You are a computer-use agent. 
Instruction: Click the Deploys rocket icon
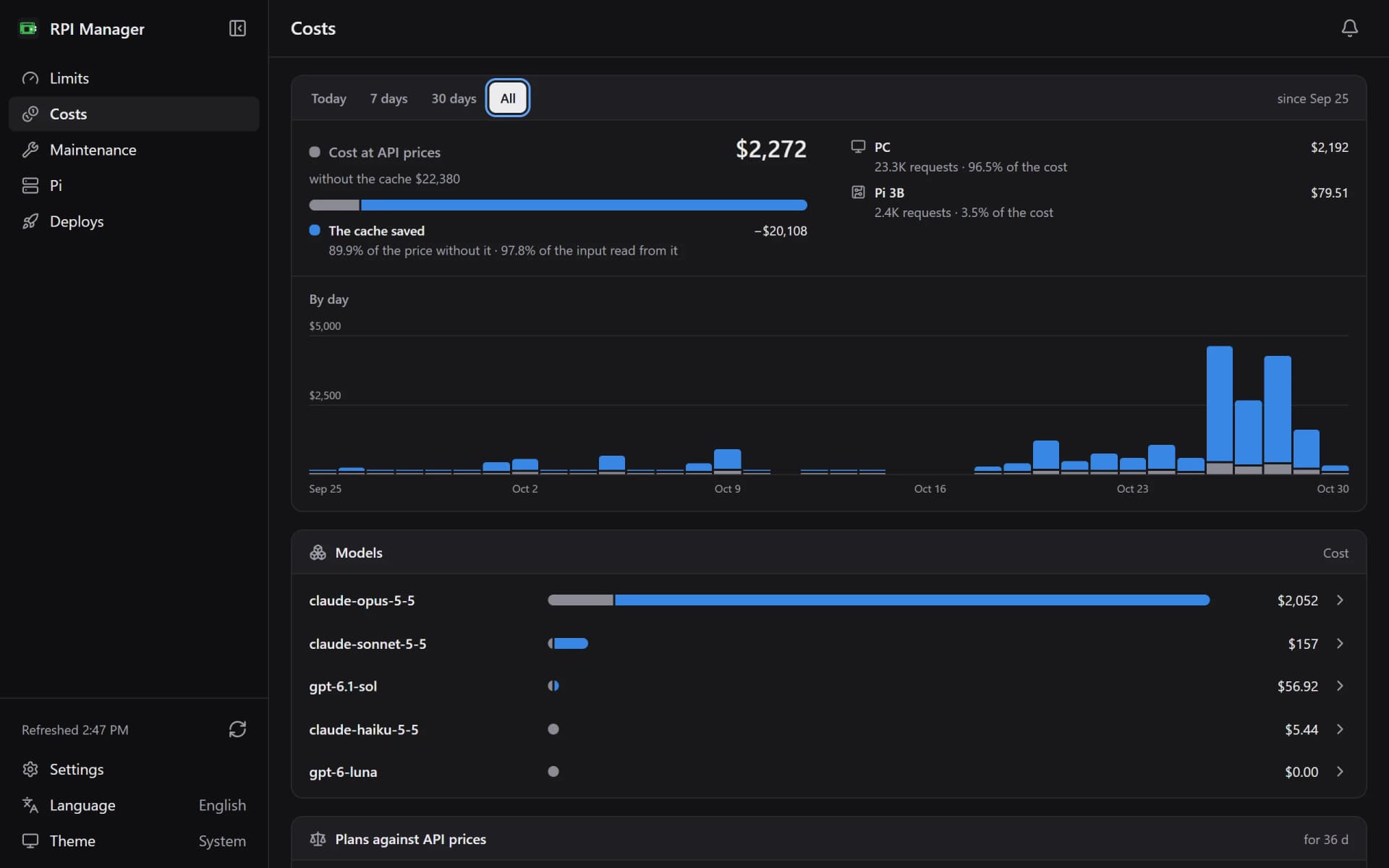point(30,221)
